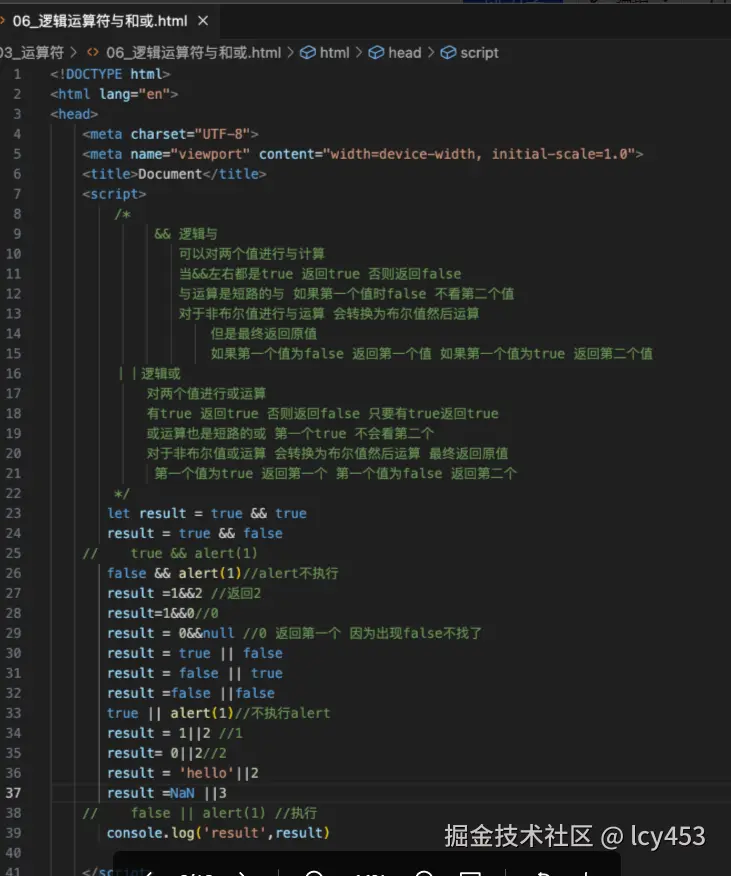
Task: Click line number 7 in the gutter
Action: (17, 194)
